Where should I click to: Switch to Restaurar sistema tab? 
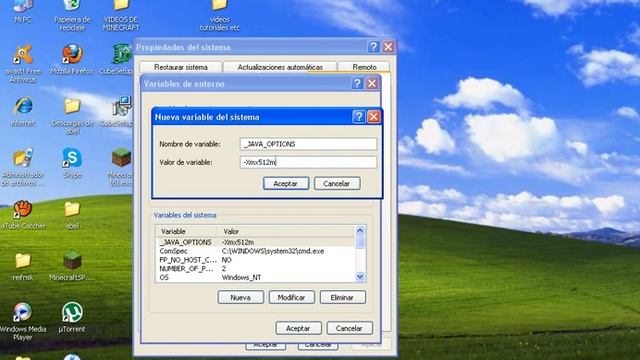point(181,67)
